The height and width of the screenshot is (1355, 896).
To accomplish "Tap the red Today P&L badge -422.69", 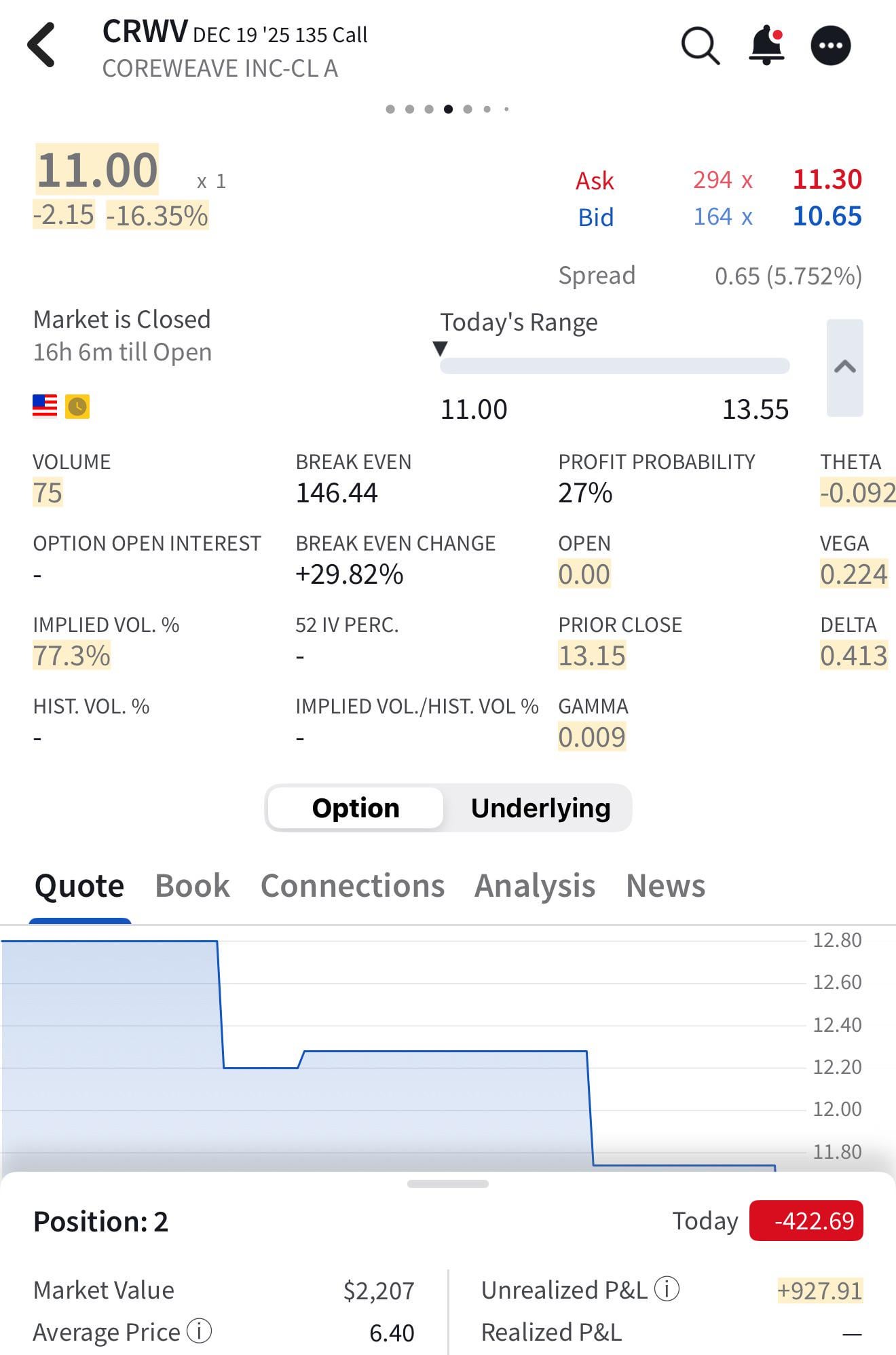I will (x=806, y=1221).
